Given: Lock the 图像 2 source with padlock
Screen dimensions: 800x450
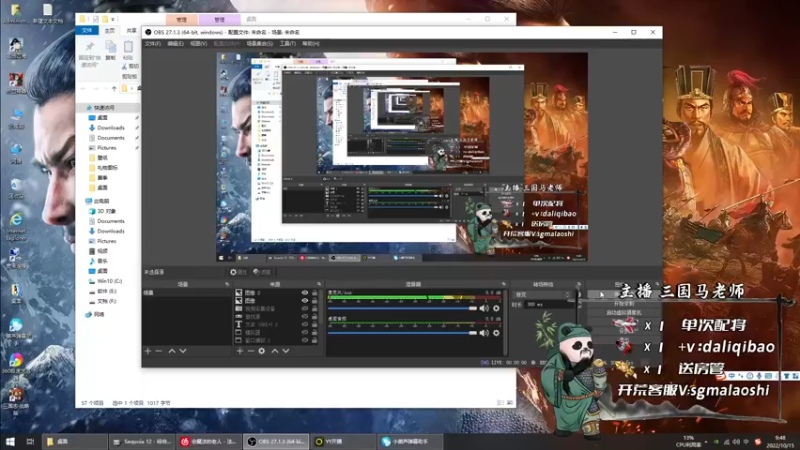Looking at the screenshot, I should click(314, 293).
